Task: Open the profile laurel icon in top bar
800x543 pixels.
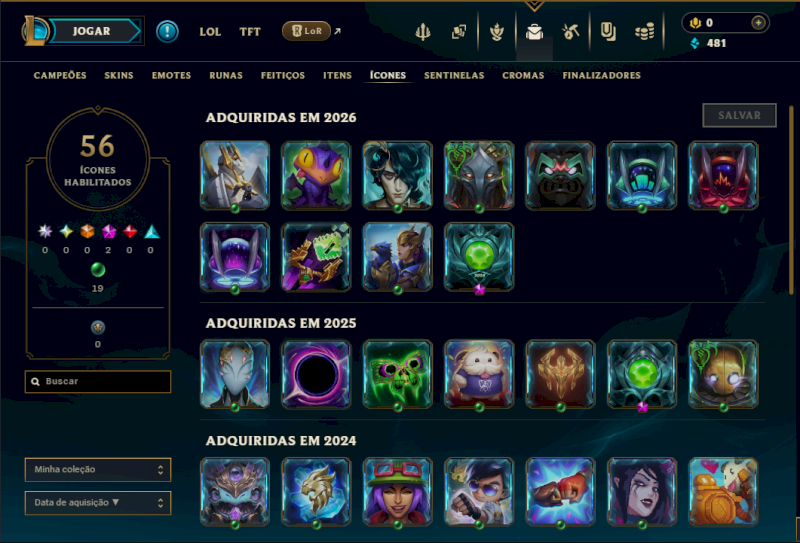Action: click(x=496, y=32)
